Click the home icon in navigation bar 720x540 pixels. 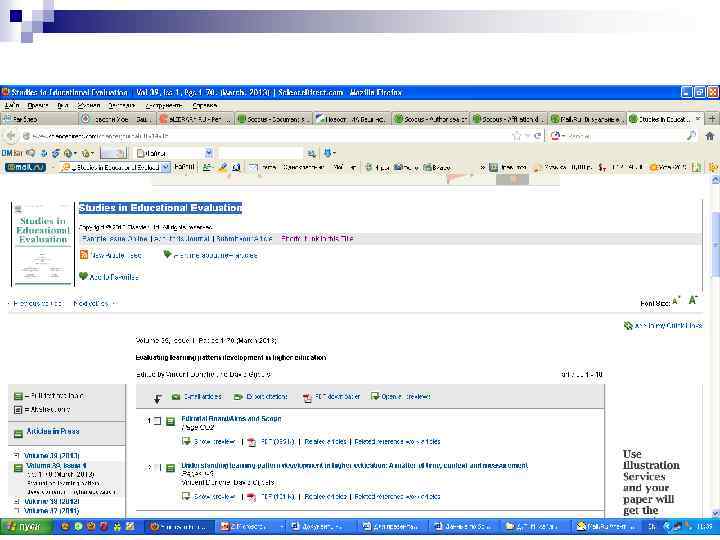tap(710, 135)
